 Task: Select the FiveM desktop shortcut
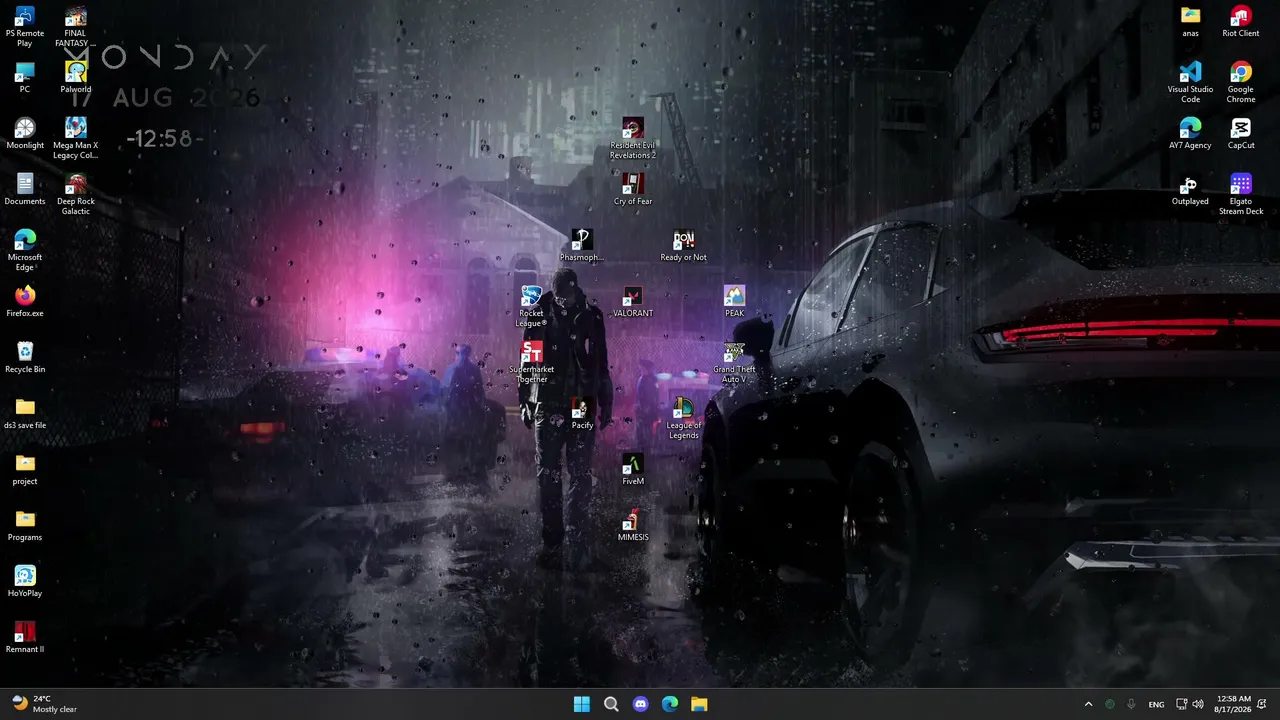pyautogui.click(x=633, y=470)
